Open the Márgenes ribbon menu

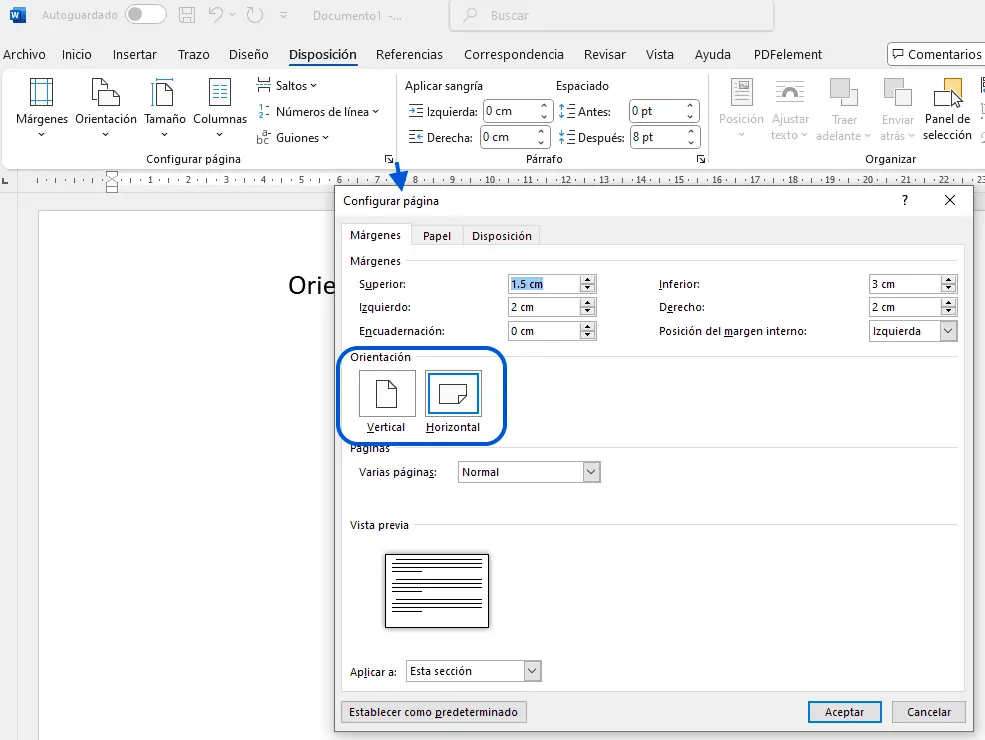[41, 107]
